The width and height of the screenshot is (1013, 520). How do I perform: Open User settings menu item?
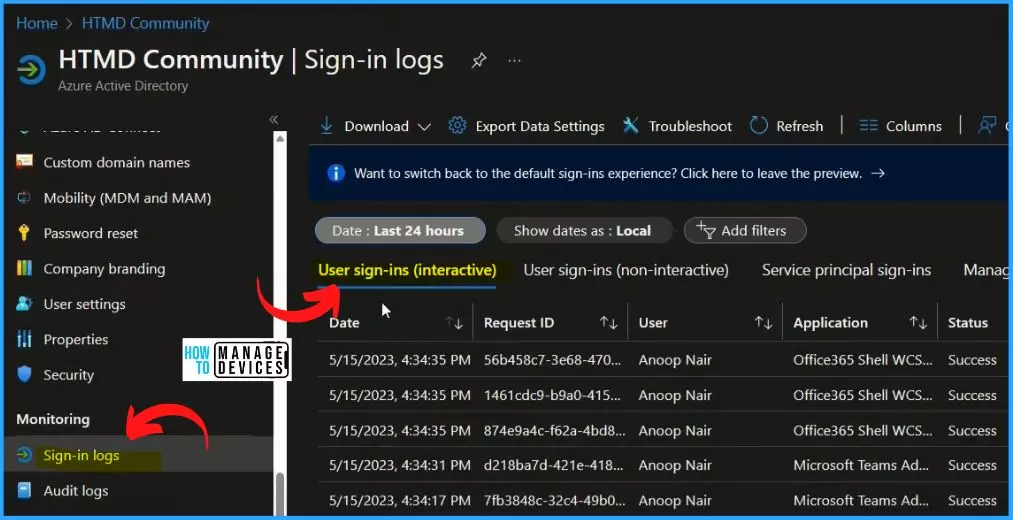tap(85, 304)
